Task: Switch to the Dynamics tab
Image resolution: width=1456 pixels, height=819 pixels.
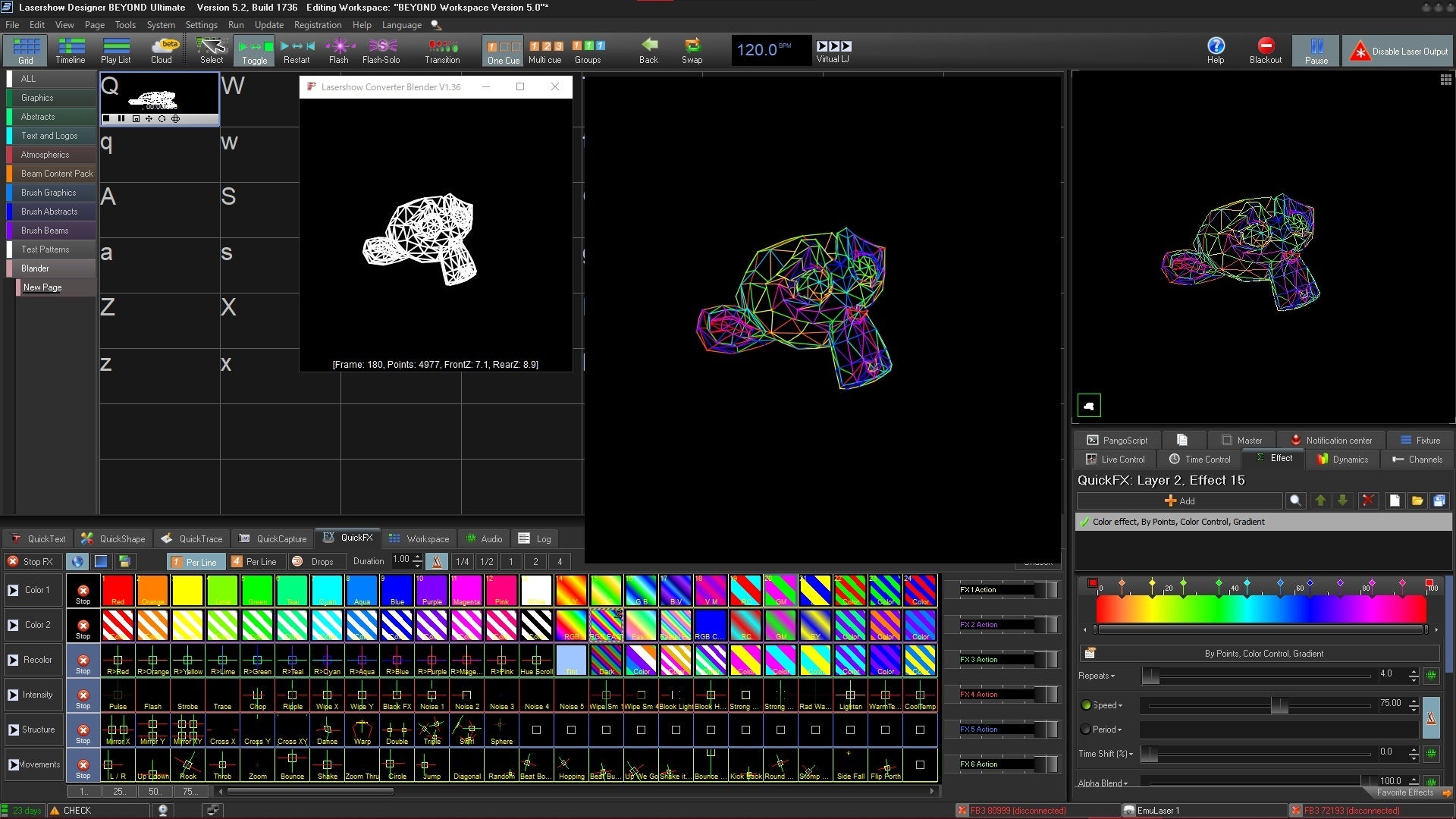Action: tap(1342, 460)
